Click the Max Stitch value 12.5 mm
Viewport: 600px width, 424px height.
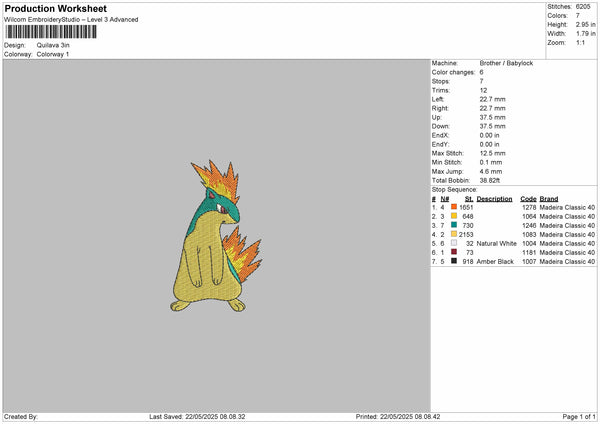point(492,153)
